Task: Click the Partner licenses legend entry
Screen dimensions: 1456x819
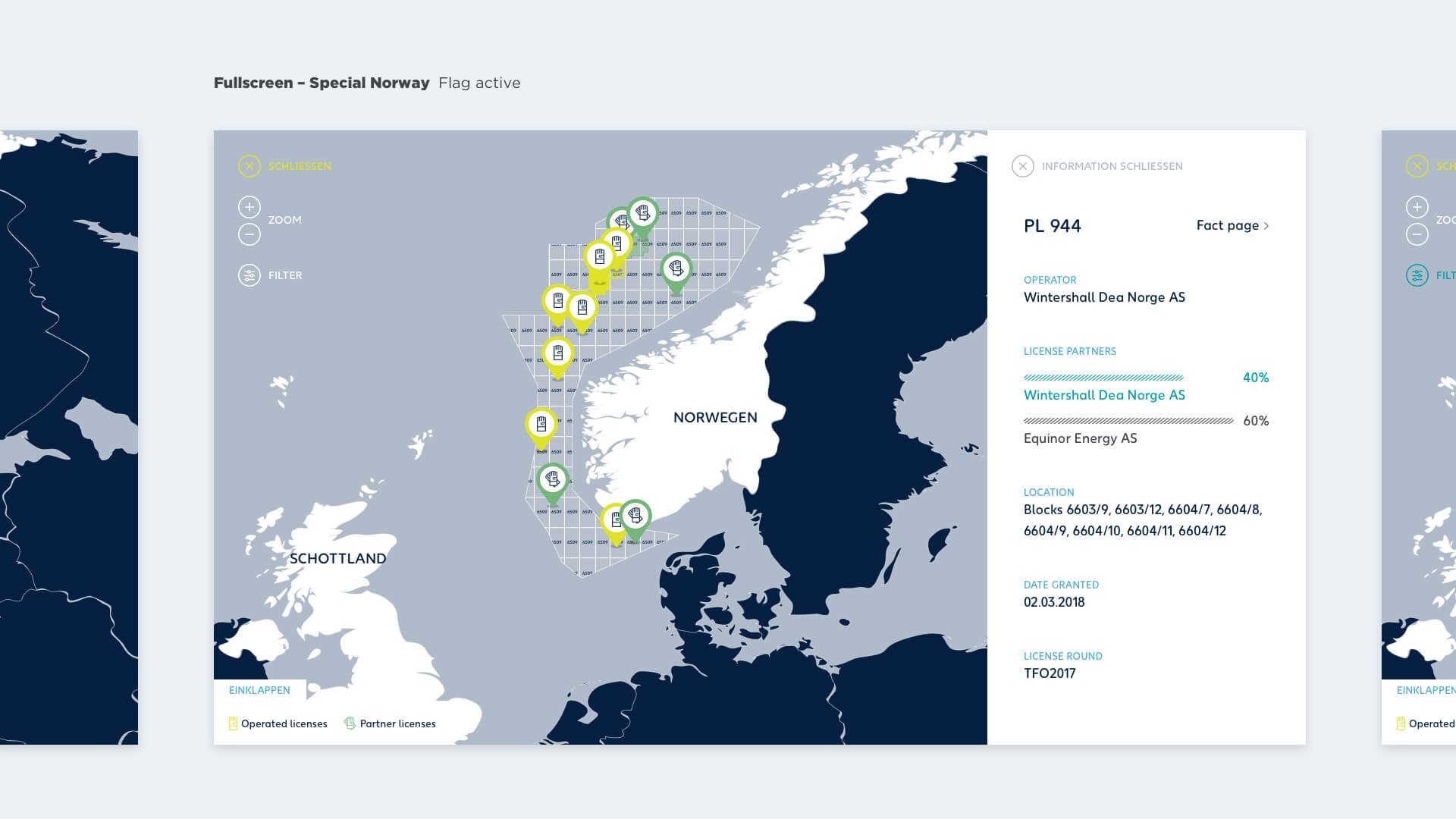Action: 390,723
